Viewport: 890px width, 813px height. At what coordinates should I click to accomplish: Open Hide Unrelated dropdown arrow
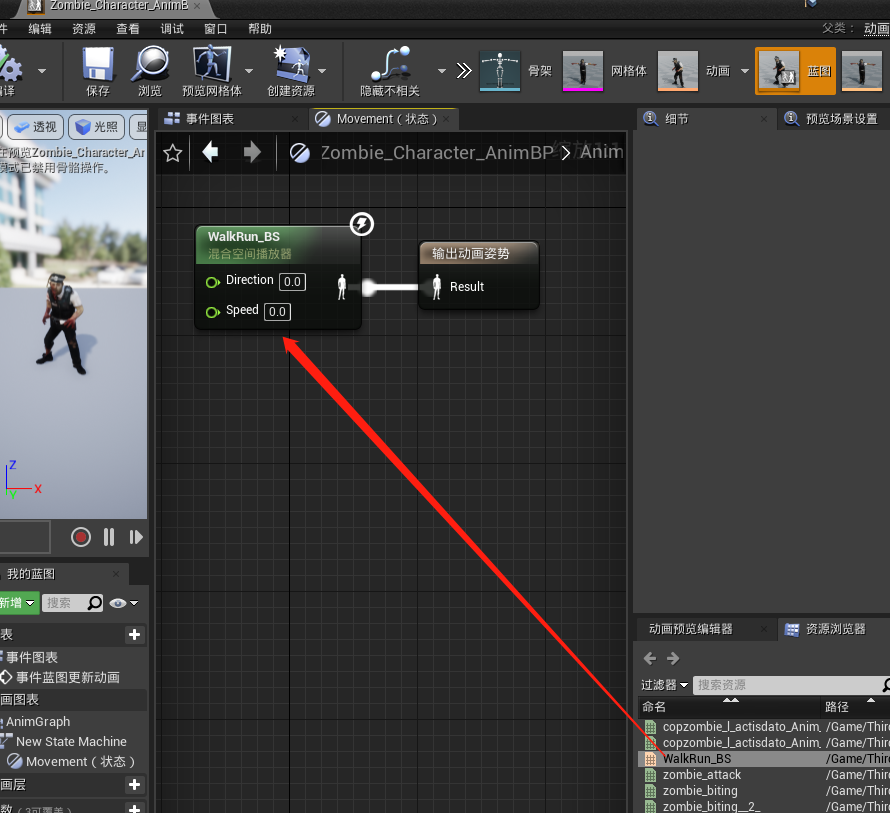coord(442,71)
